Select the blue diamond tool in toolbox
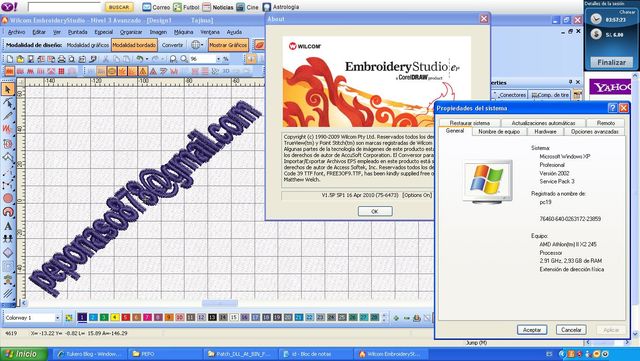Screen dimensions: 640x361 tap(8, 253)
